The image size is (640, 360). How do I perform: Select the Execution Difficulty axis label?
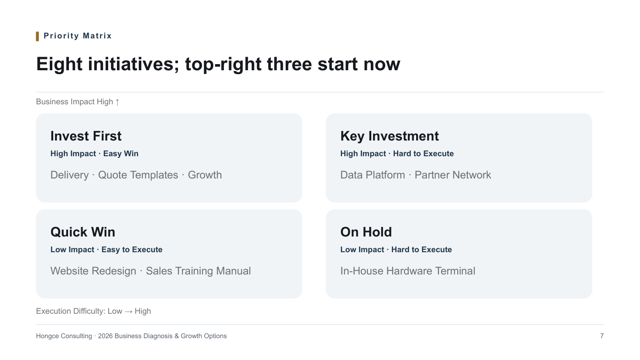93,311
